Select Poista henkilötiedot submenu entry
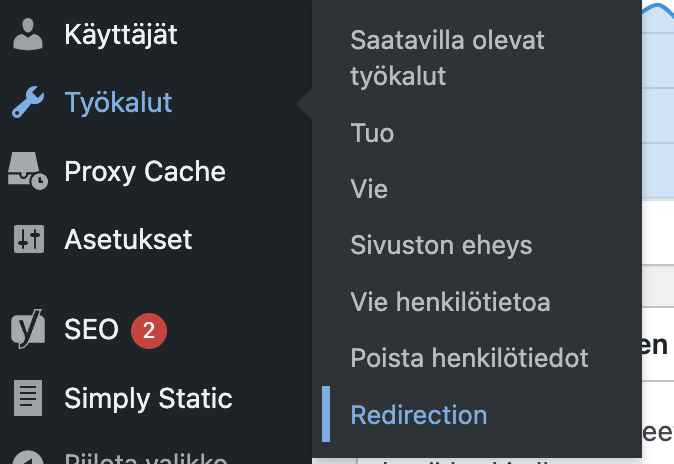This screenshot has width=674, height=464. coord(469,358)
